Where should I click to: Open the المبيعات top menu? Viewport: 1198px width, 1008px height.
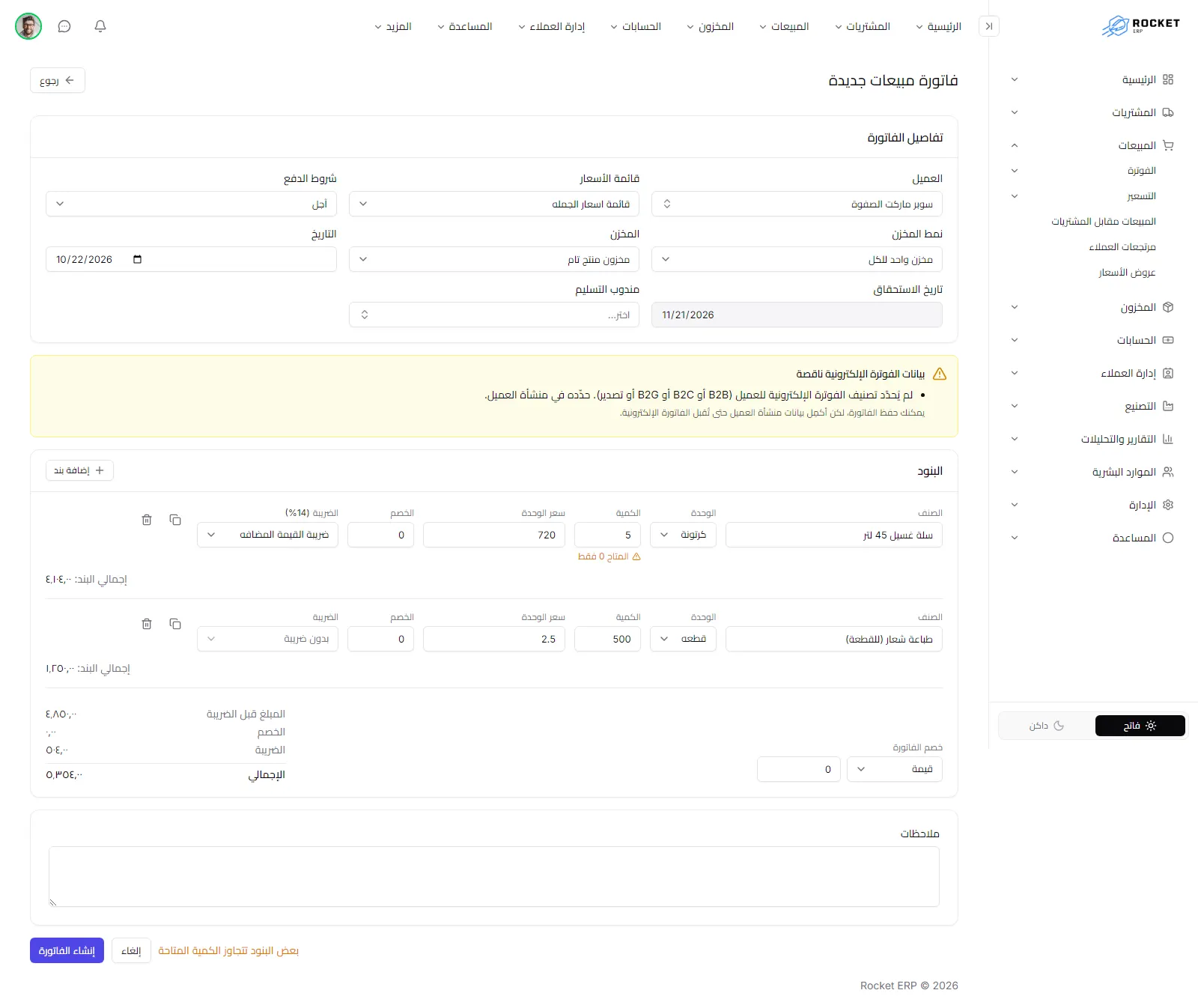click(784, 26)
